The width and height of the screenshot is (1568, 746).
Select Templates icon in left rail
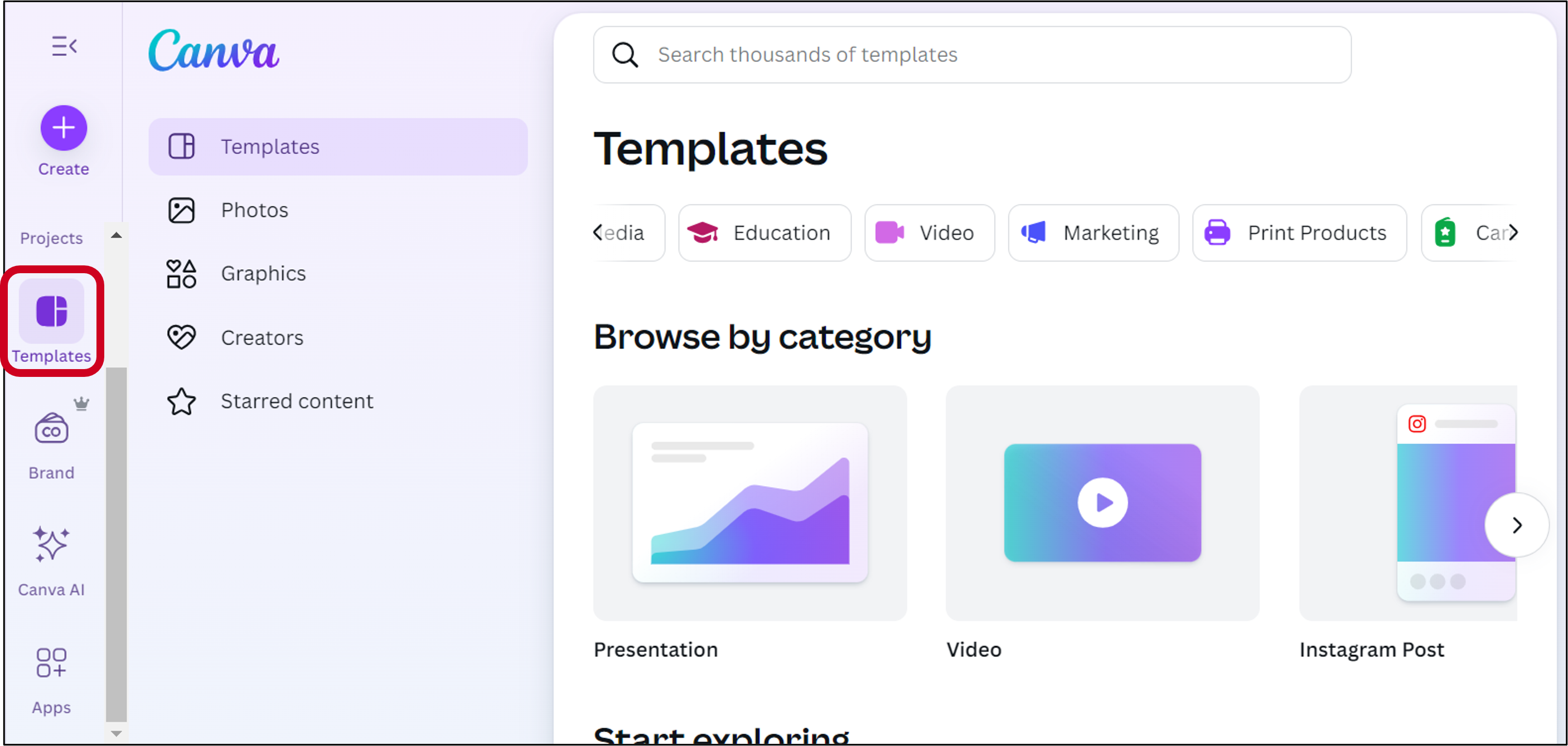52,312
